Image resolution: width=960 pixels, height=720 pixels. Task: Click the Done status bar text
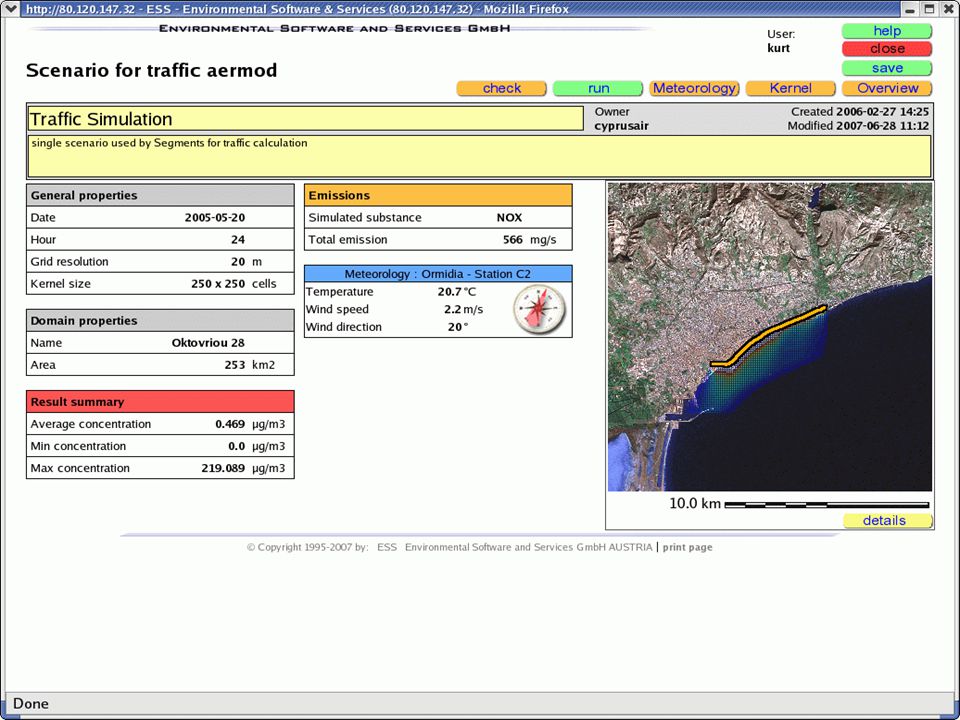[31, 703]
